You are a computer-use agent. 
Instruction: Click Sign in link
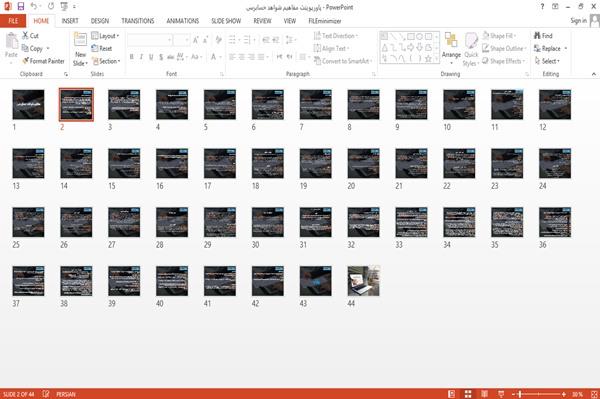(578, 21)
